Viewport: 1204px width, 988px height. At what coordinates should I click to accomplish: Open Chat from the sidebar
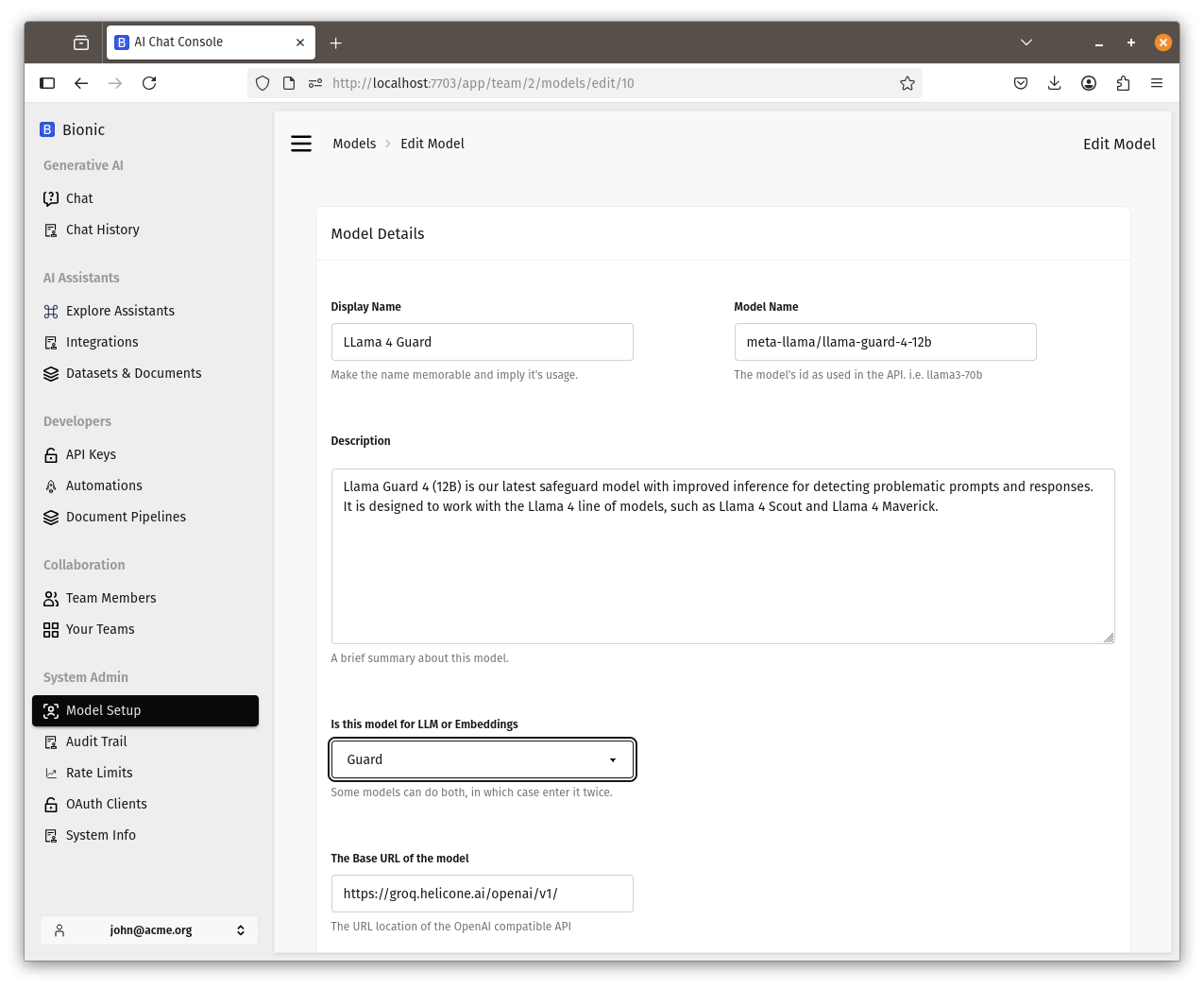click(79, 198)
